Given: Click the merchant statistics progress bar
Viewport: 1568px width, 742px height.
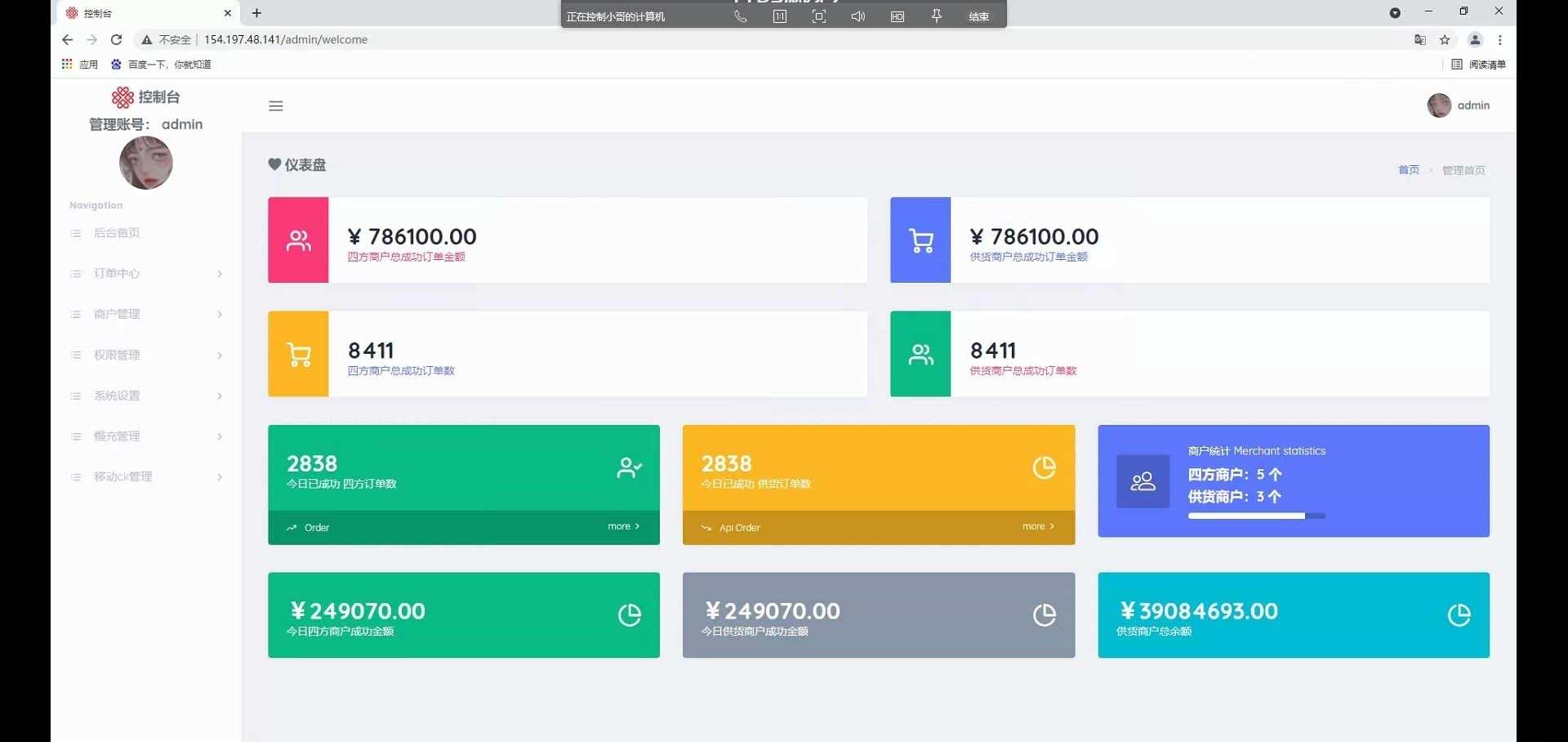Looking at the screenshot, I should [x=1256, y=516].
